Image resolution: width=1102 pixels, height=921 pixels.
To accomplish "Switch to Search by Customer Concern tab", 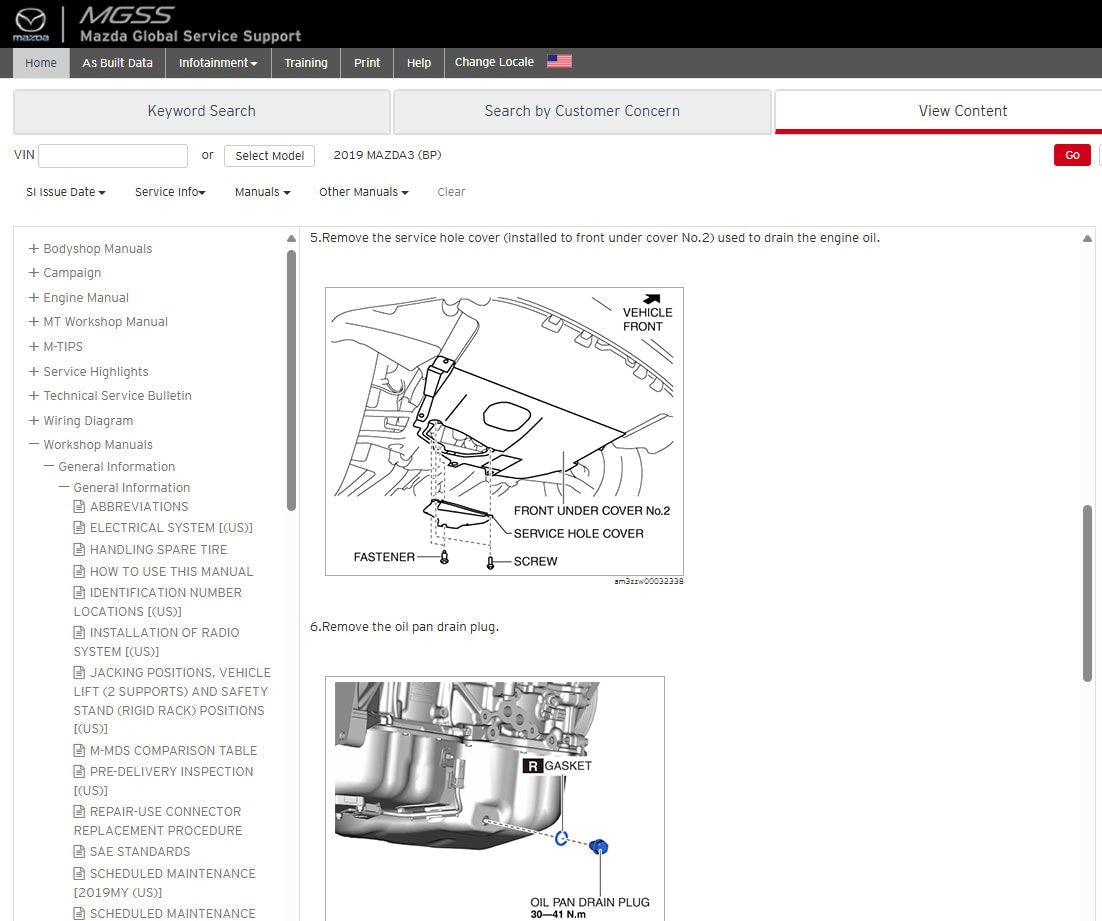I will tap(582, 111).
